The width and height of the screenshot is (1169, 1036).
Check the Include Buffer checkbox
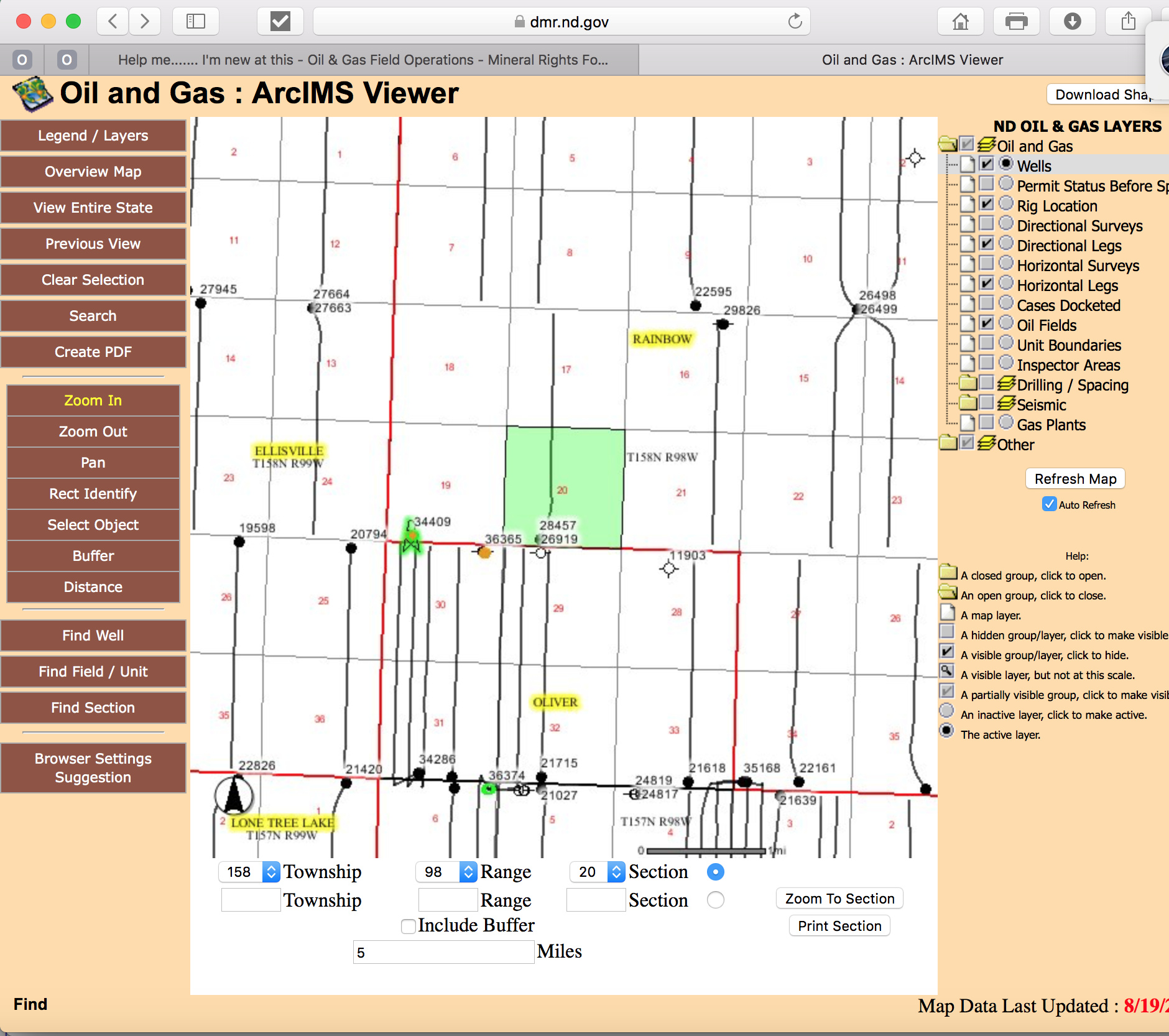pos(409,927)
